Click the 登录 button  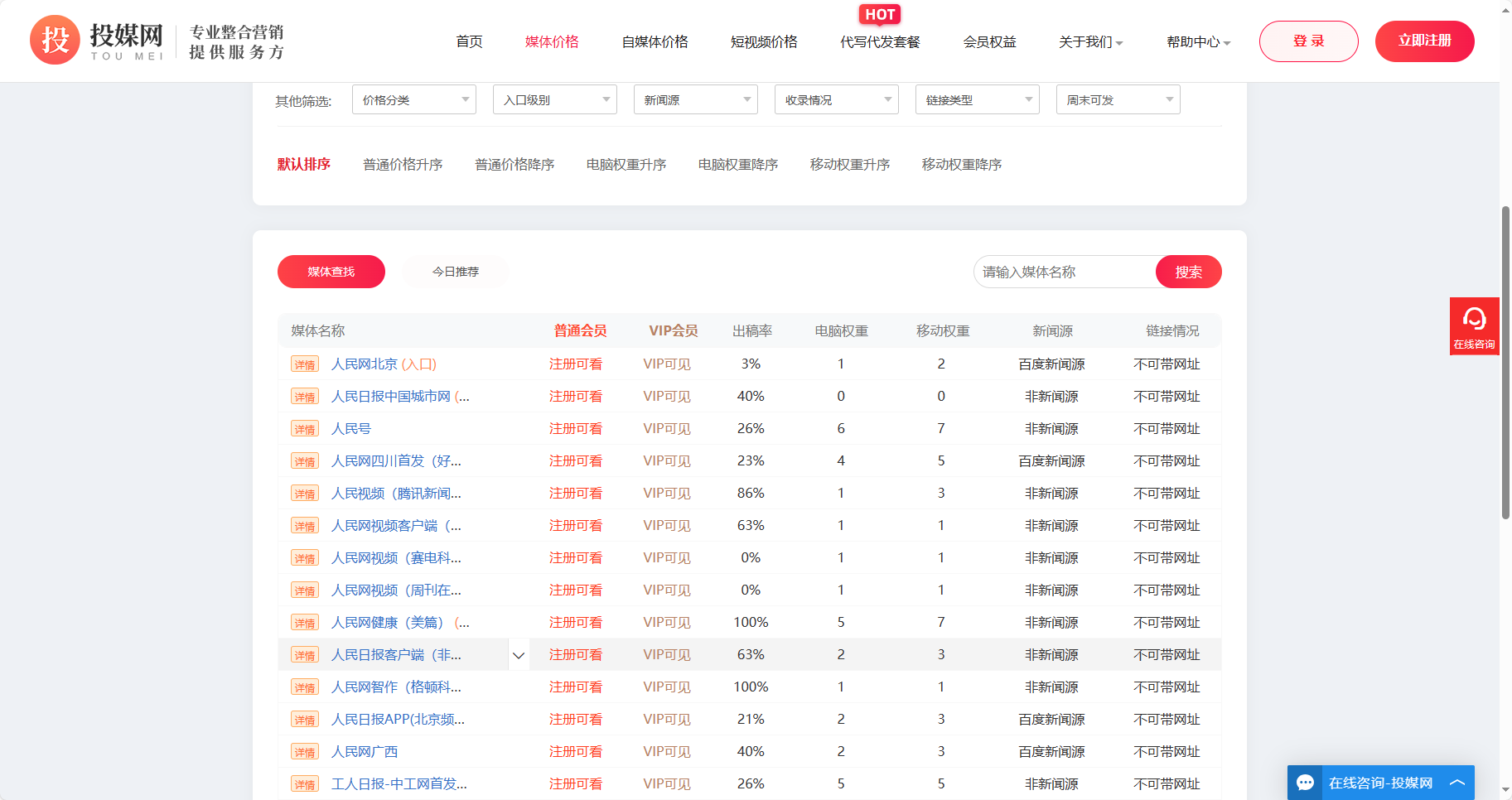coord(1308,41)
